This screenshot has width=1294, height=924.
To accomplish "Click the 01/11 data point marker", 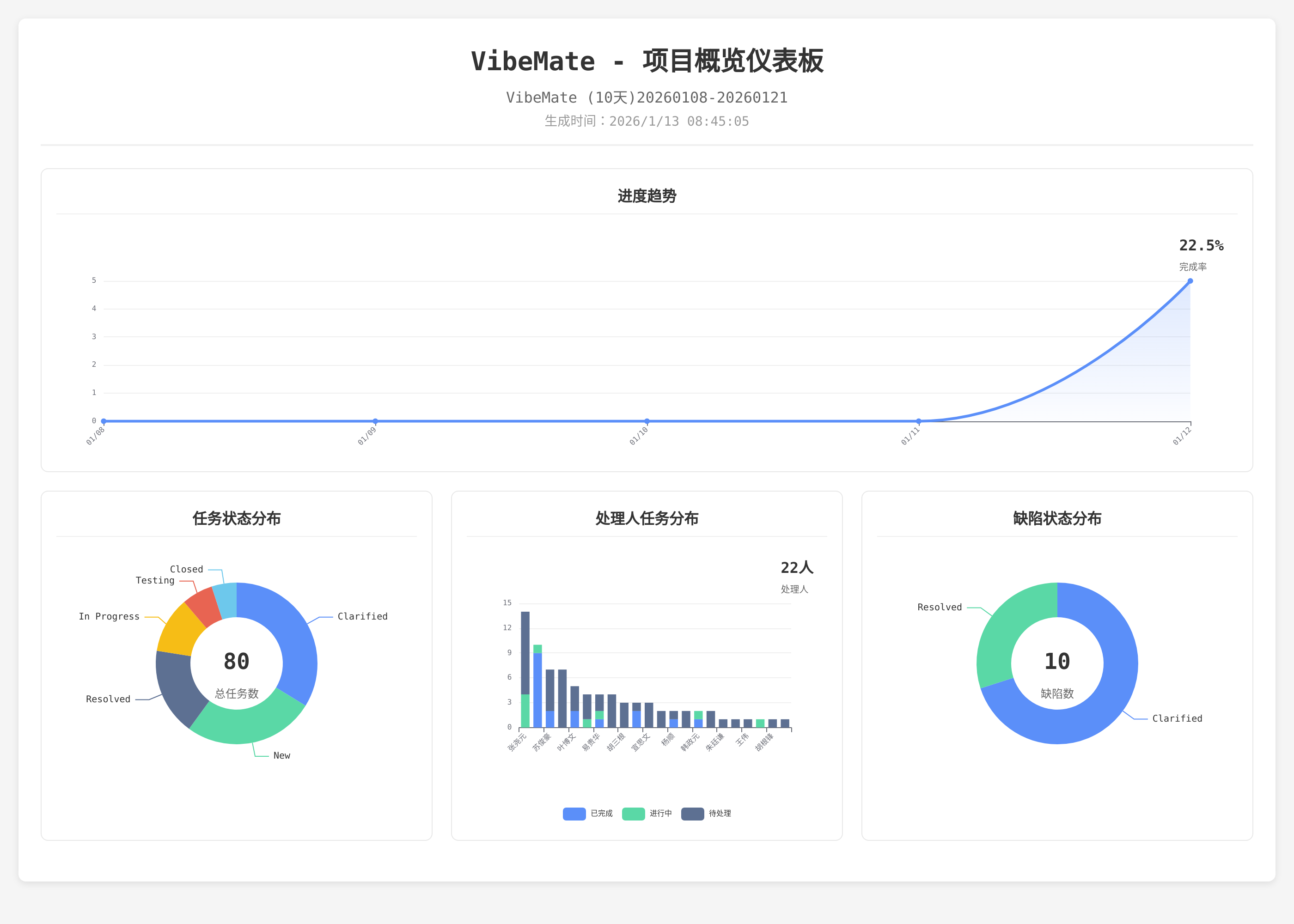I will [x=918, y=421].
